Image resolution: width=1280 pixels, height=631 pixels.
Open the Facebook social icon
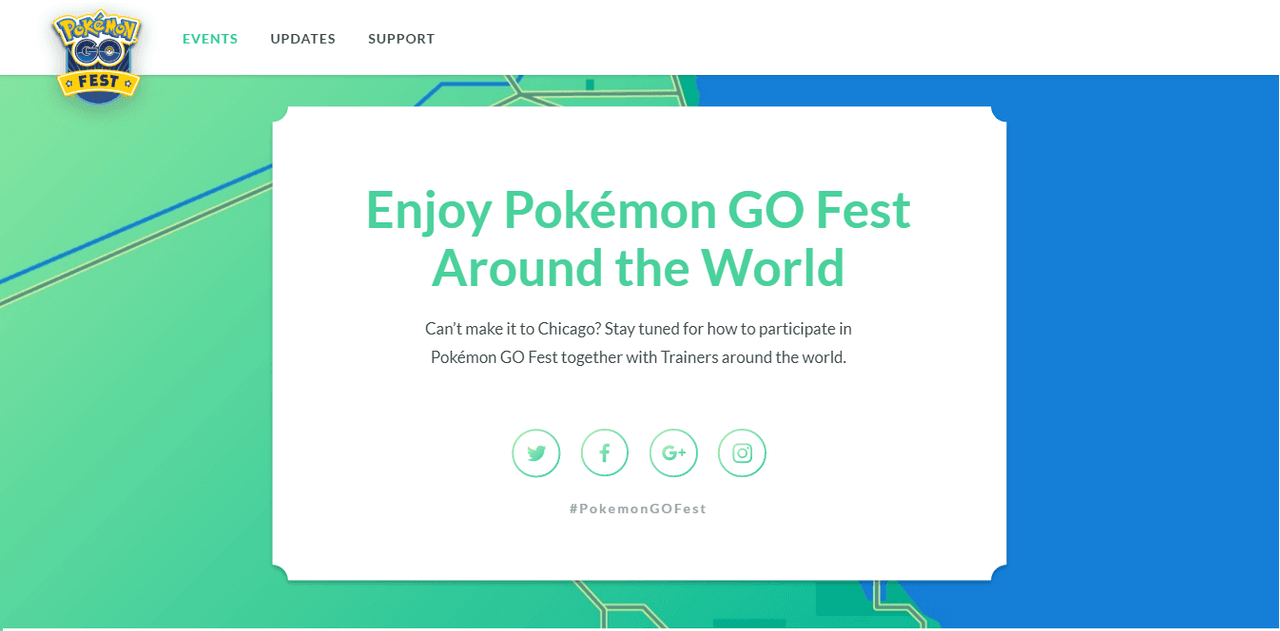[604, 453]
